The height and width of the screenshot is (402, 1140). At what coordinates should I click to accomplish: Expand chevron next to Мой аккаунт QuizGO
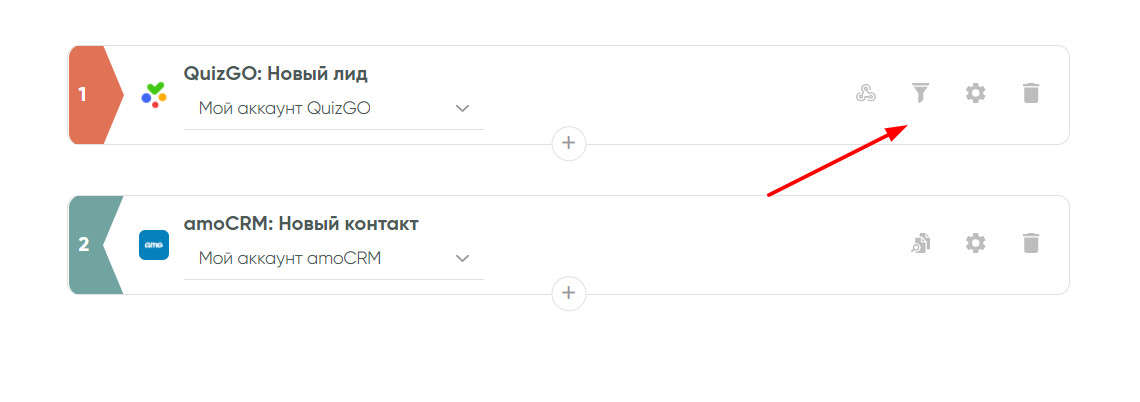coord(462,108)
